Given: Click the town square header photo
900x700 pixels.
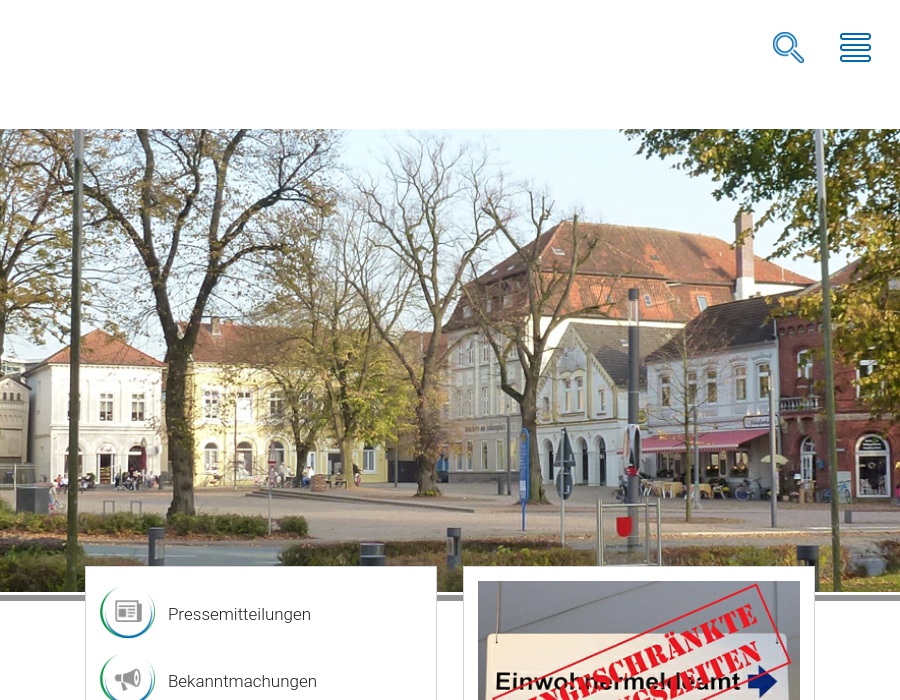Looking at the screenshot, I should (450, 360).
